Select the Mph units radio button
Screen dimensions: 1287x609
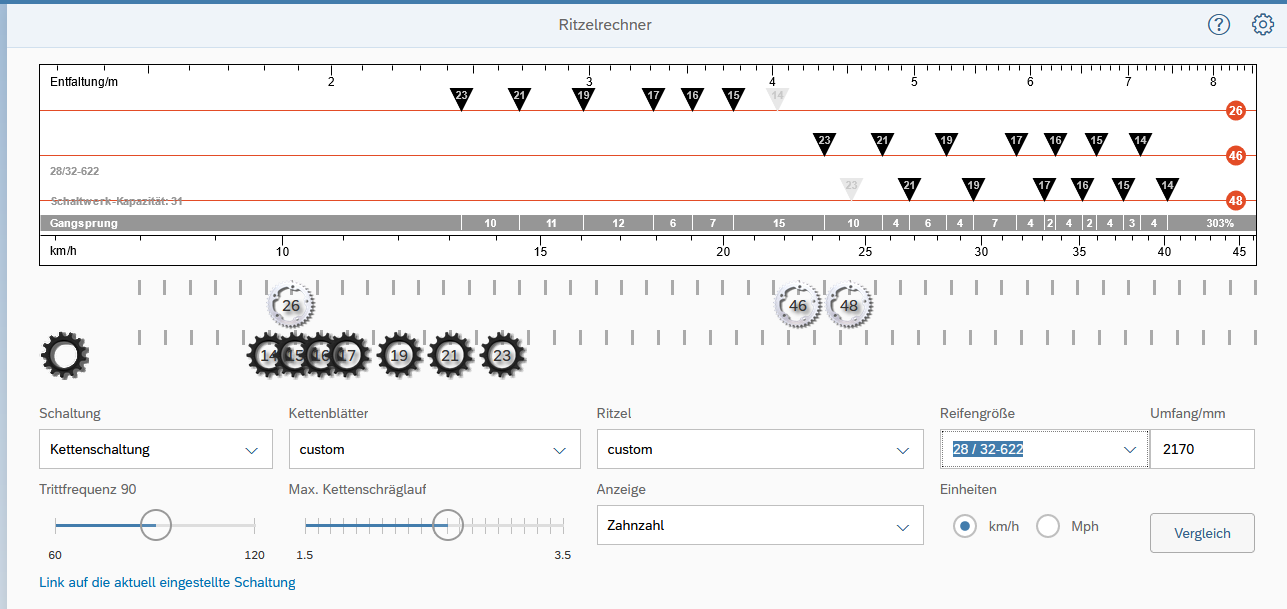pyautogui.click(x=1047, y=526)
